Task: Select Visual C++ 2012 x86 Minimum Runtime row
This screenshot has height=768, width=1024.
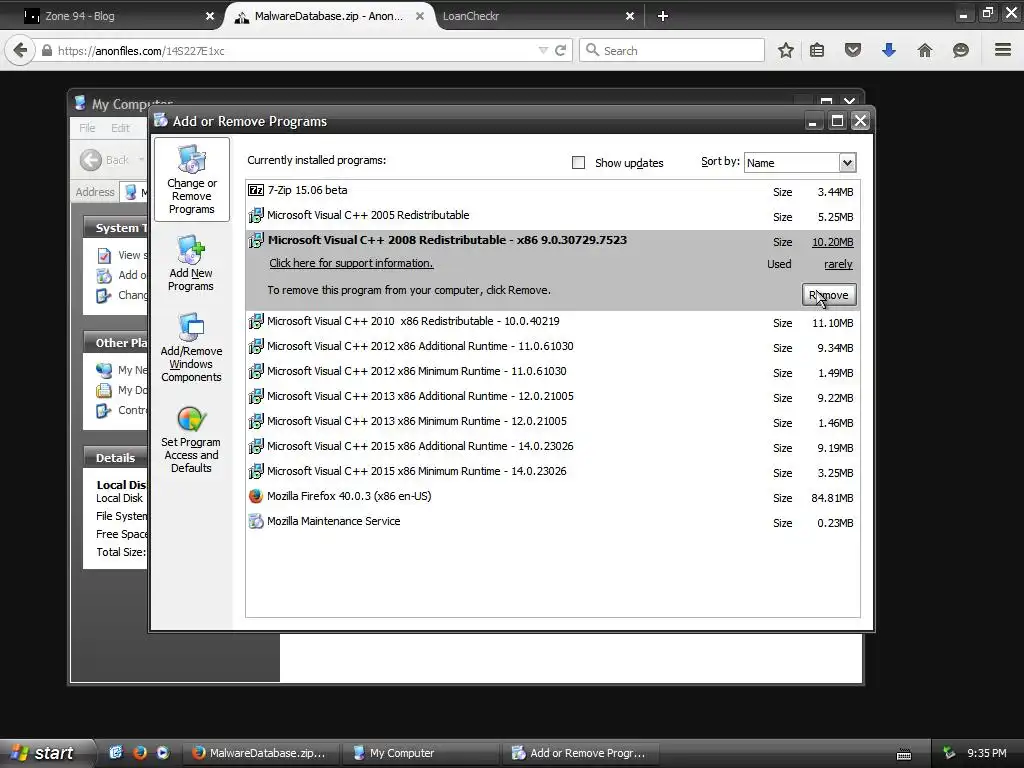Action: pos(552,372)
